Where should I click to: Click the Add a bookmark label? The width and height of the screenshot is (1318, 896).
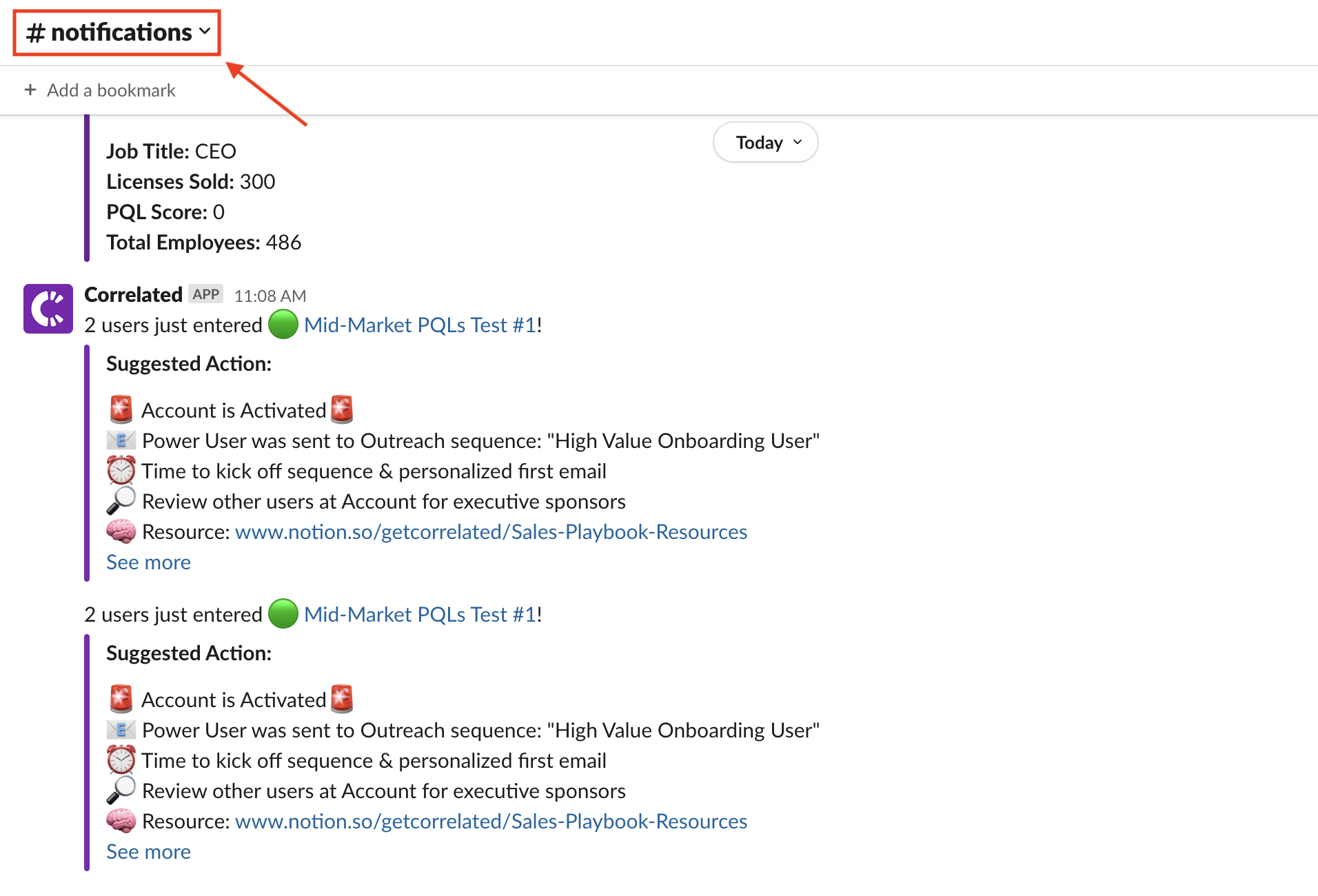point(111,90)
